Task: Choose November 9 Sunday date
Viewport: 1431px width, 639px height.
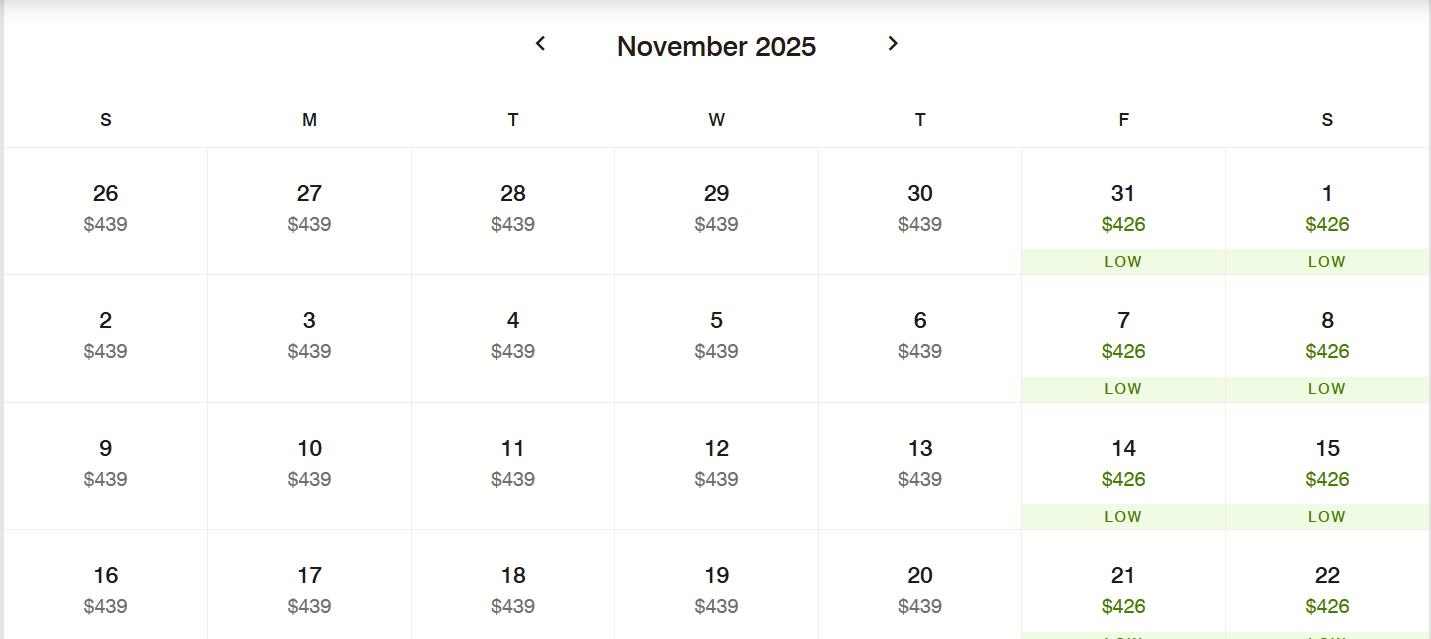Action: 105,466
